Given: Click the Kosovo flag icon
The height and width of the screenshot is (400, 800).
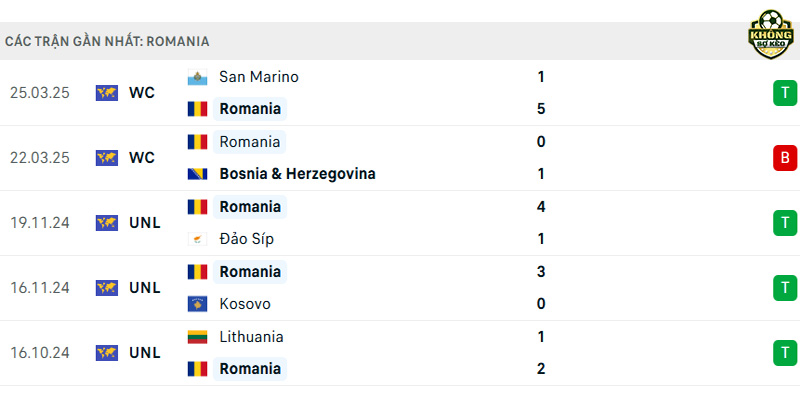Looking at the screenshot, I should [x=197, y=304].
